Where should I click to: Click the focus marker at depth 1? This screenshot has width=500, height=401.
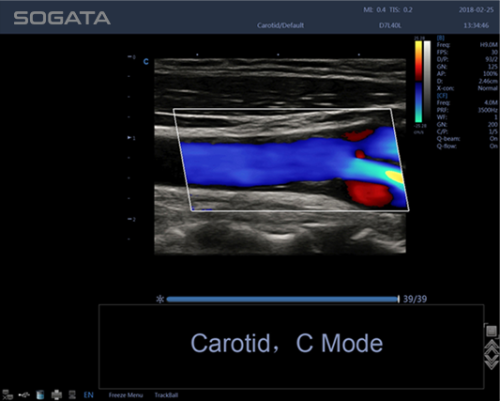coord(129,137)
